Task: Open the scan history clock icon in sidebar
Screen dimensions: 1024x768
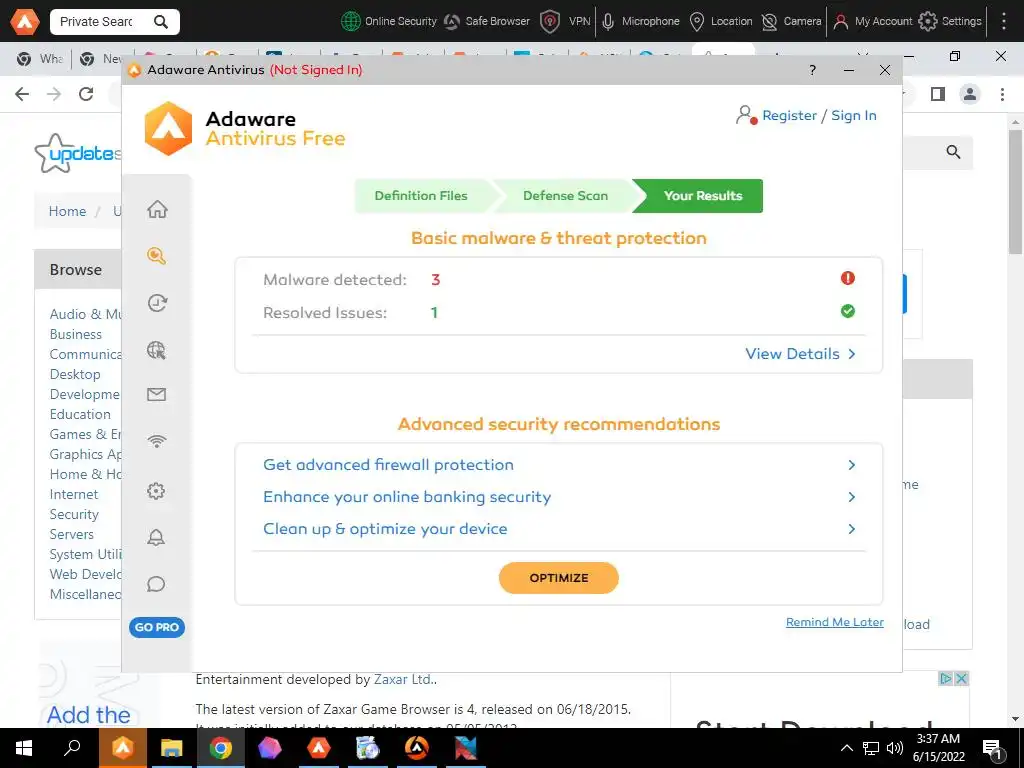Action: [157, 303]
